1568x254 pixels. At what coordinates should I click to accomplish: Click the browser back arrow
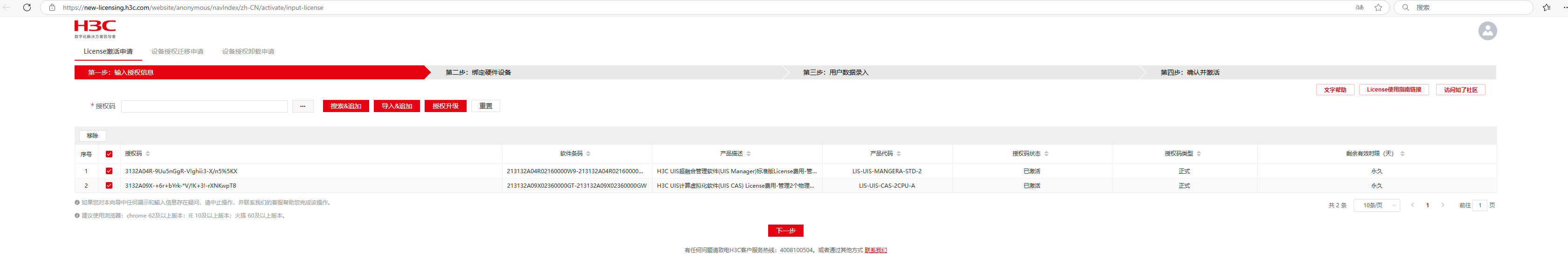[7, 7]
